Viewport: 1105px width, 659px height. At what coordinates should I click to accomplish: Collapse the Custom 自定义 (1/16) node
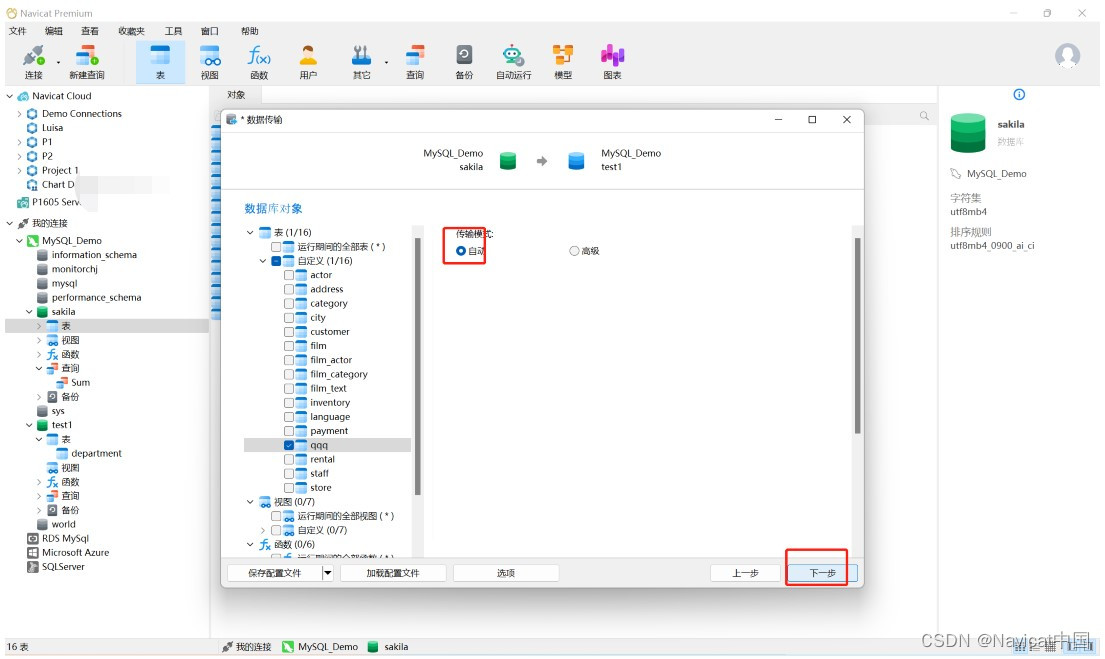tap(263, 261)
